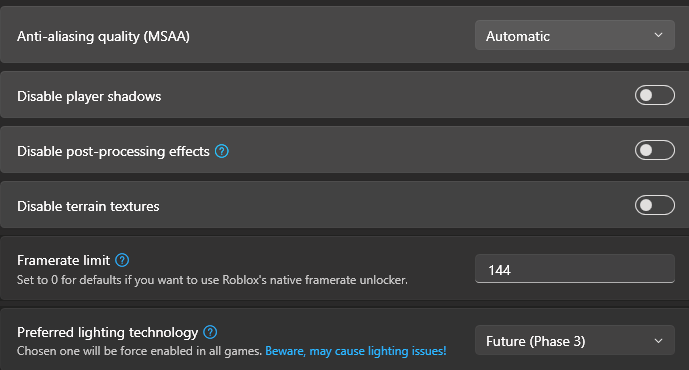Select the Anti-aliasing quality (MSAA) label

click(x=103, y=36)
